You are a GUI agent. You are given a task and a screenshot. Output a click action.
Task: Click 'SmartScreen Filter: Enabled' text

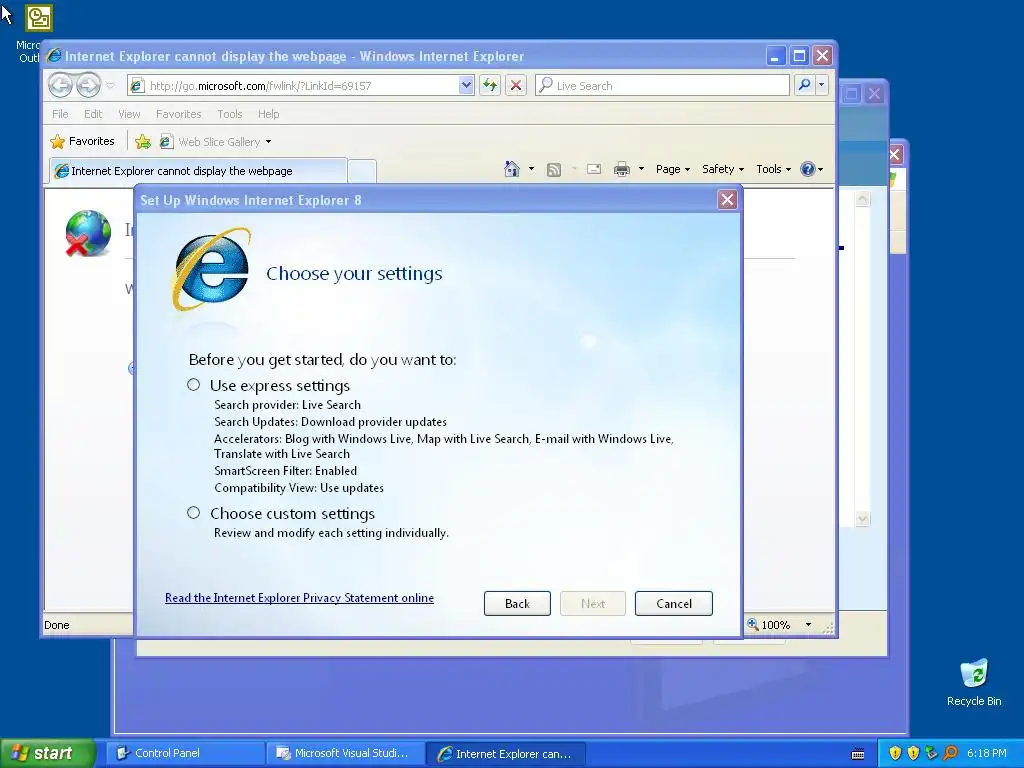(285, 470)
